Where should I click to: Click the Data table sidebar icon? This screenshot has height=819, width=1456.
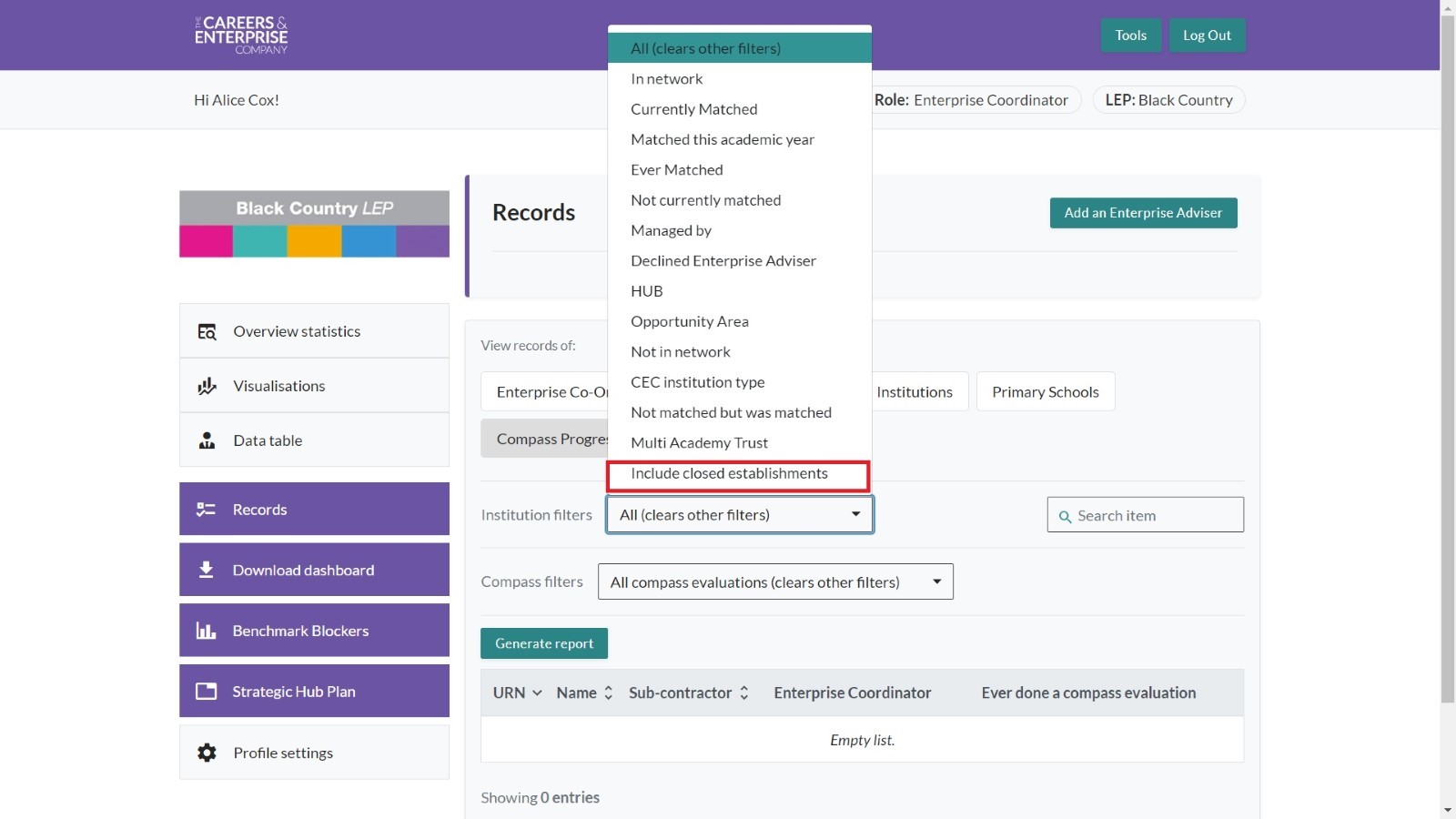207,440
